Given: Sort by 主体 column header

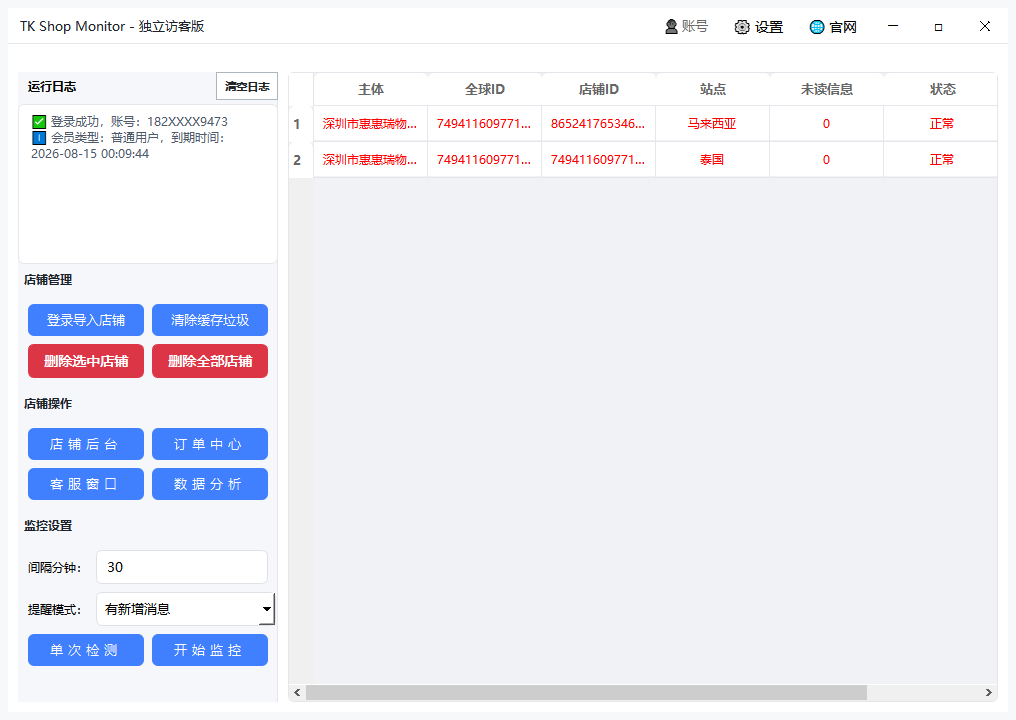Looking at the screenshot, I should (x=371, y=89).
